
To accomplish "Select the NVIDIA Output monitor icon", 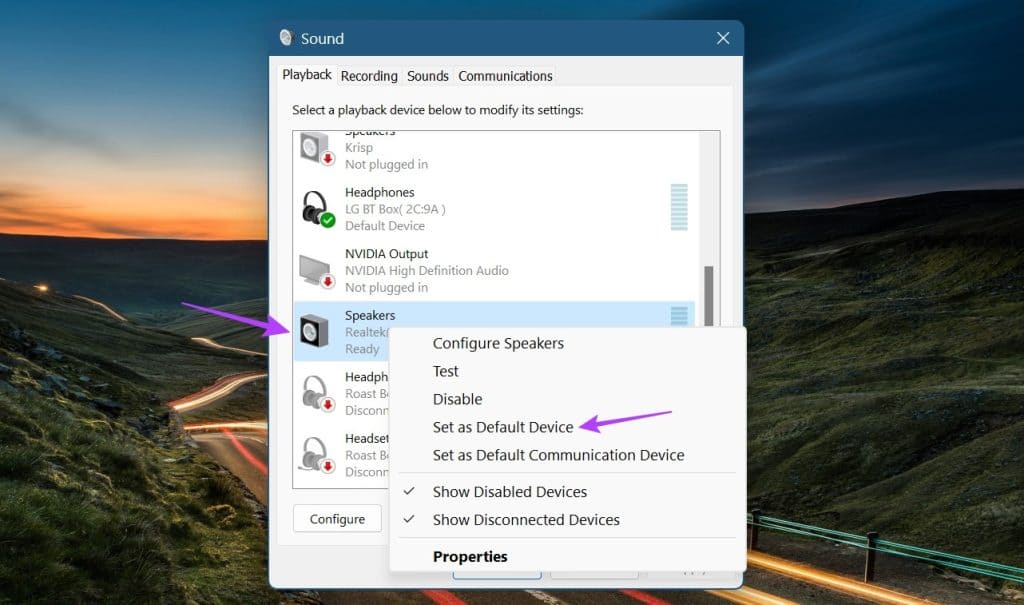I will coord(317,271).
